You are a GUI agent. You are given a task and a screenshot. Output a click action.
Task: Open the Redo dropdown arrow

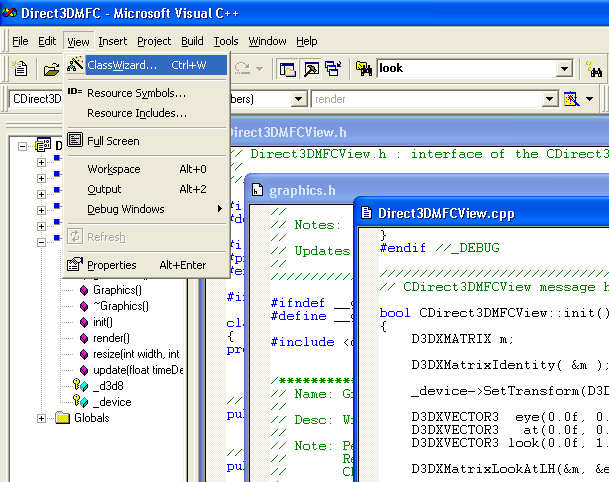(259, 69)
